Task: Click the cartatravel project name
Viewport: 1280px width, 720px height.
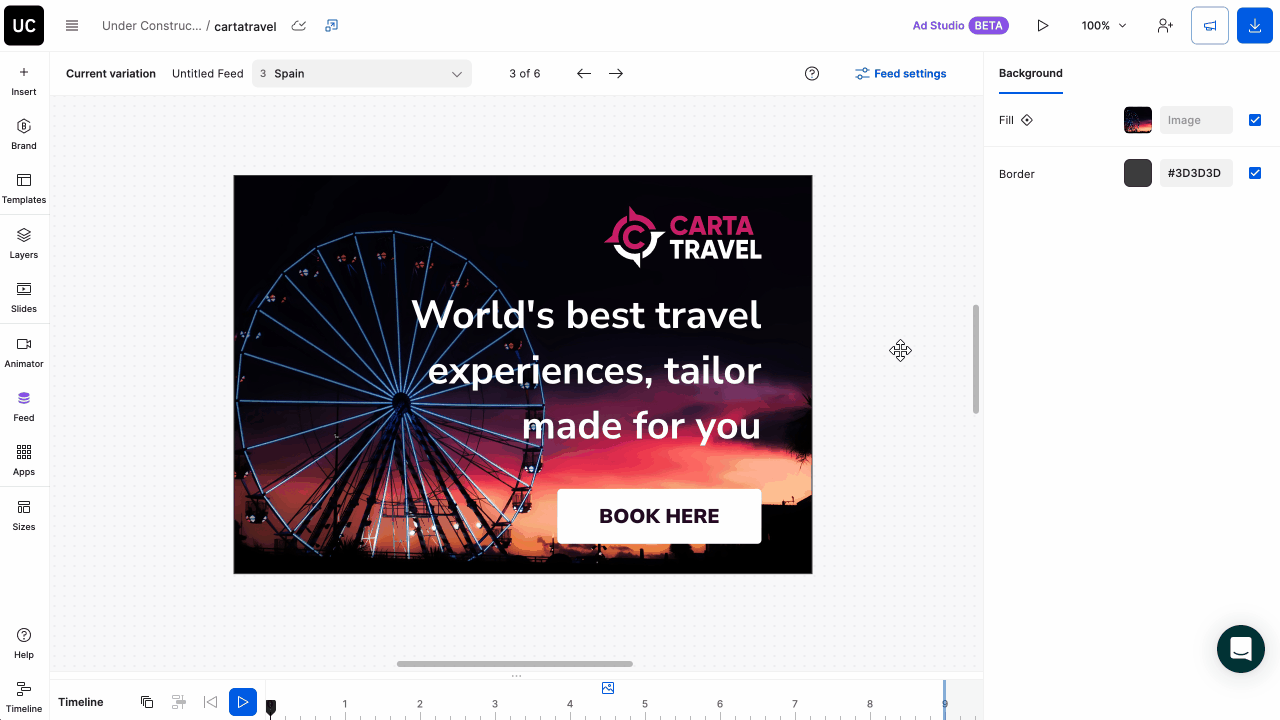Action: 245,26
